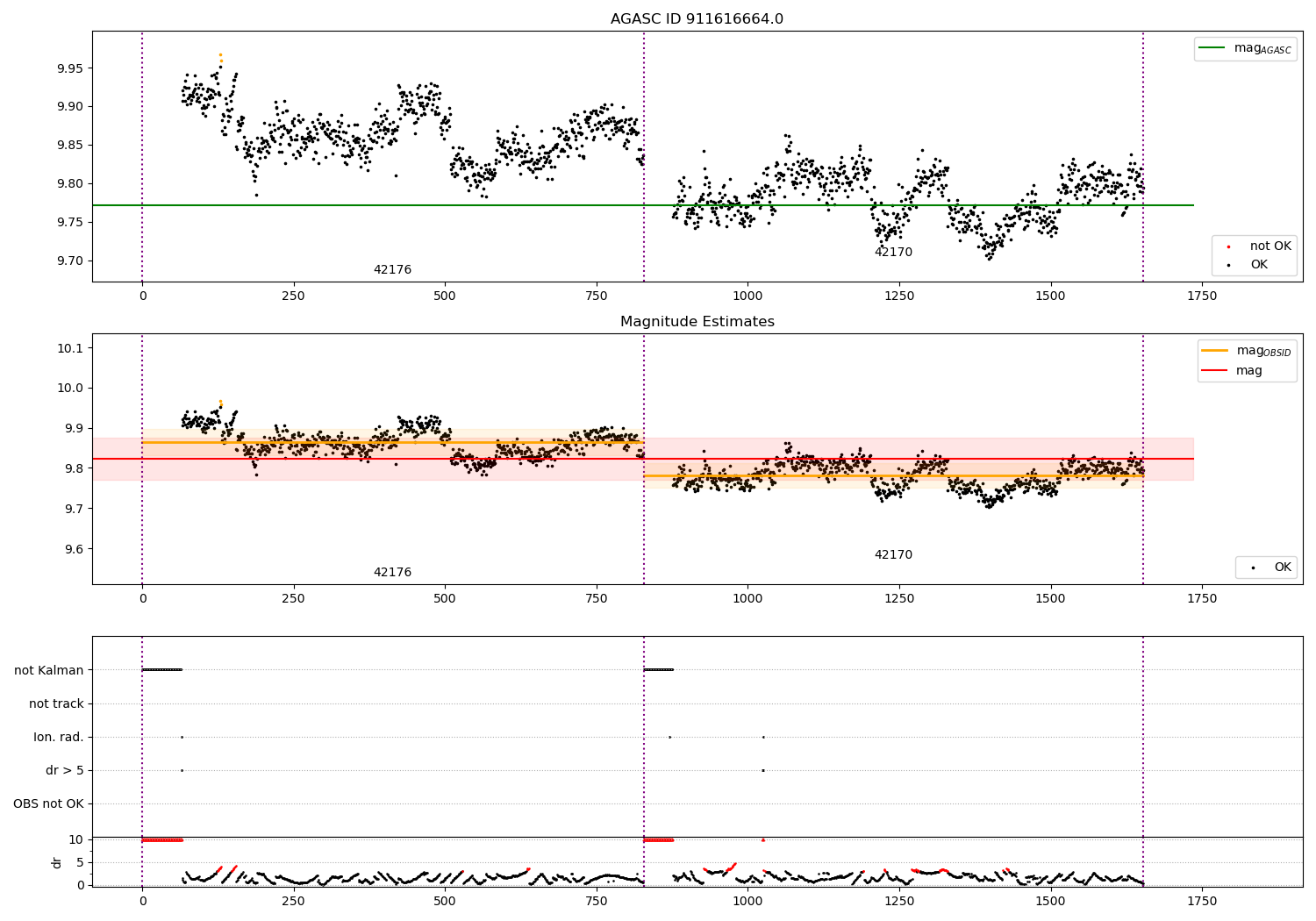
Task: Click the 'dr' axis label of bottom panel
Action: pyautogui.click(x=57, y=862)
